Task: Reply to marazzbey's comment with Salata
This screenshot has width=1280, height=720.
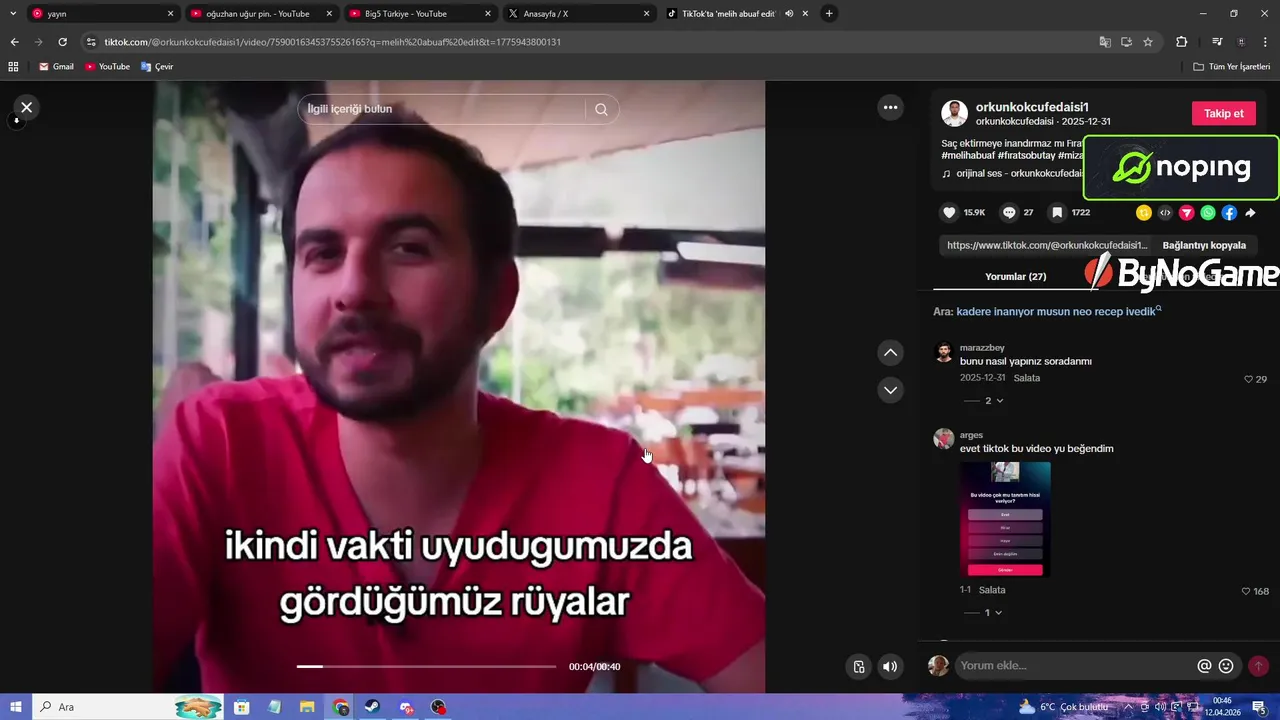Action: (x=1027, y=378)
